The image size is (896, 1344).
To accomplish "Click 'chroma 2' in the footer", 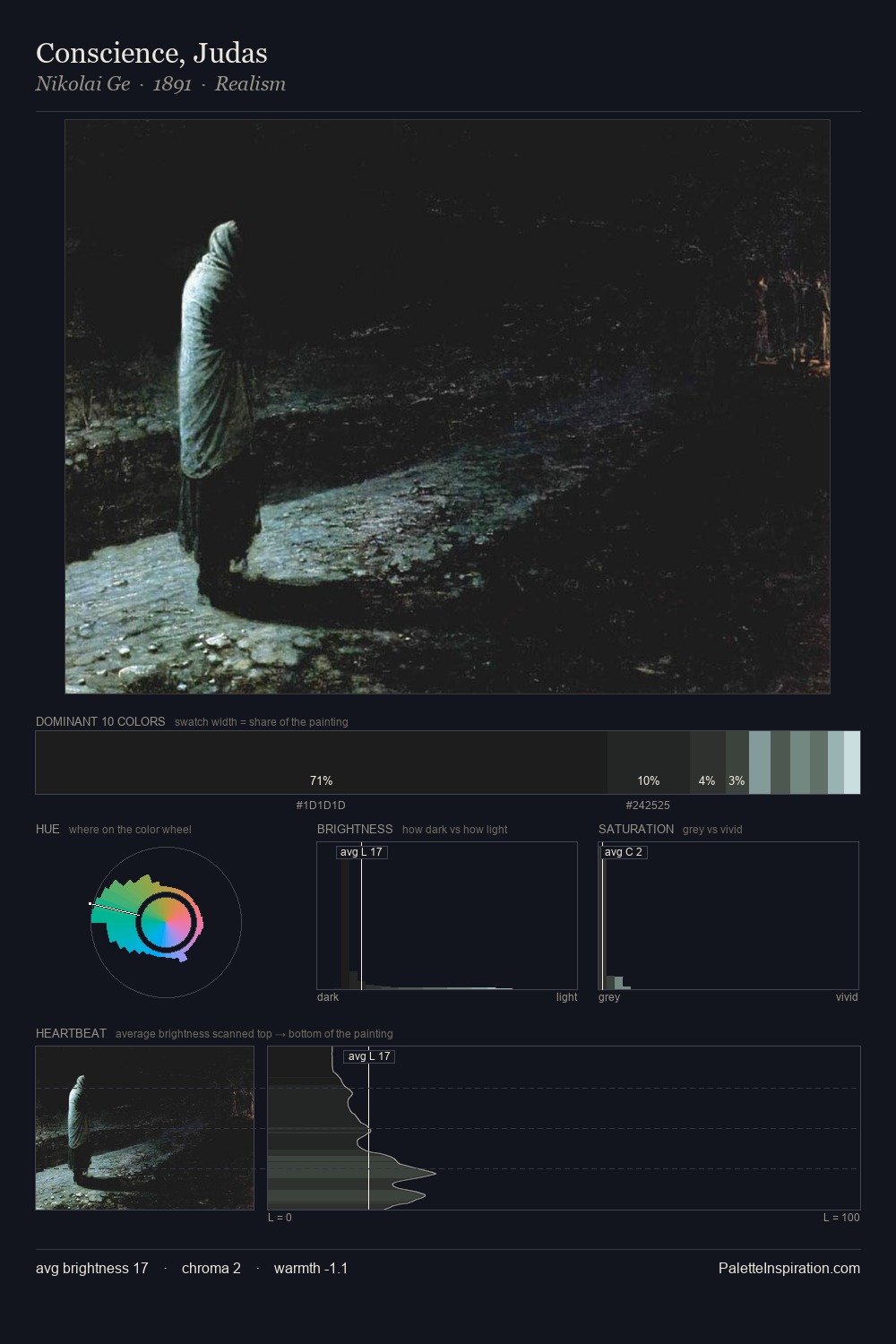I will [x=211, y=1268].
